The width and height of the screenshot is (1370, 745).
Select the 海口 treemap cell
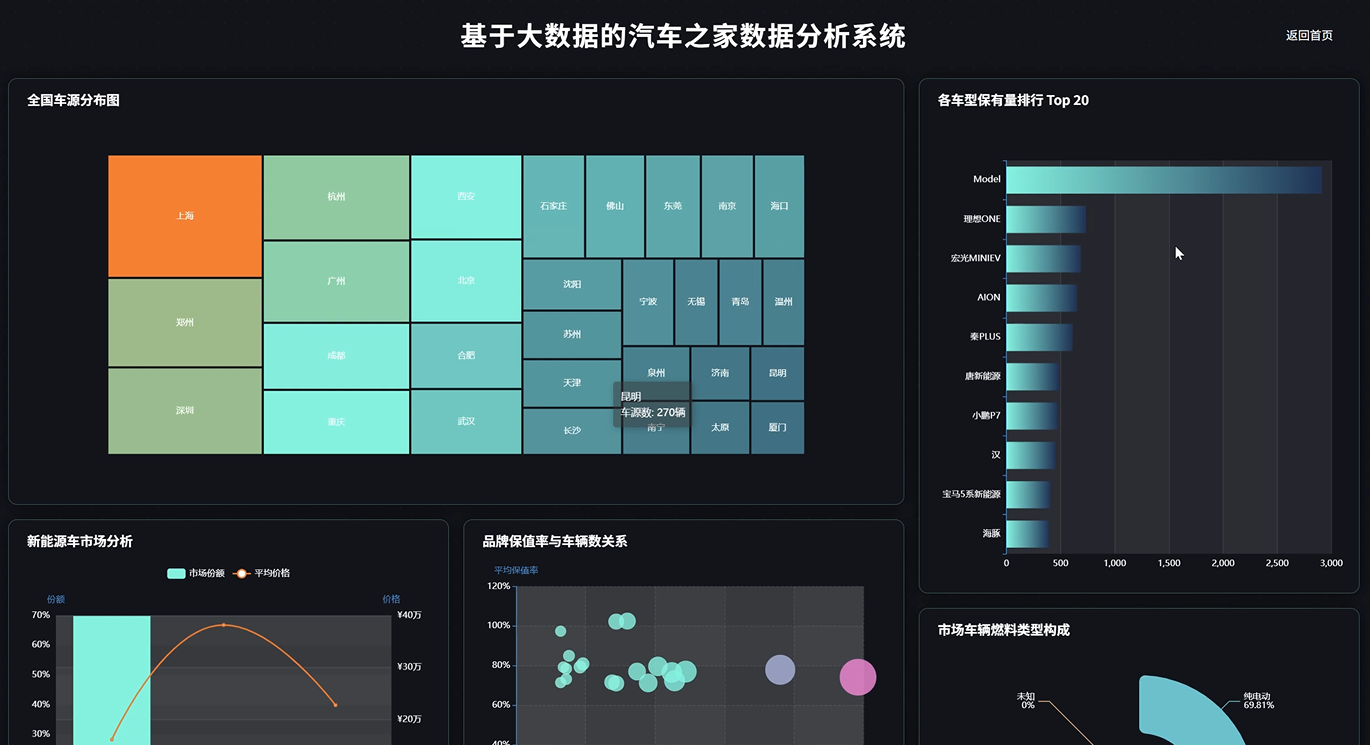pyautogui.click(x=779, y=206)
